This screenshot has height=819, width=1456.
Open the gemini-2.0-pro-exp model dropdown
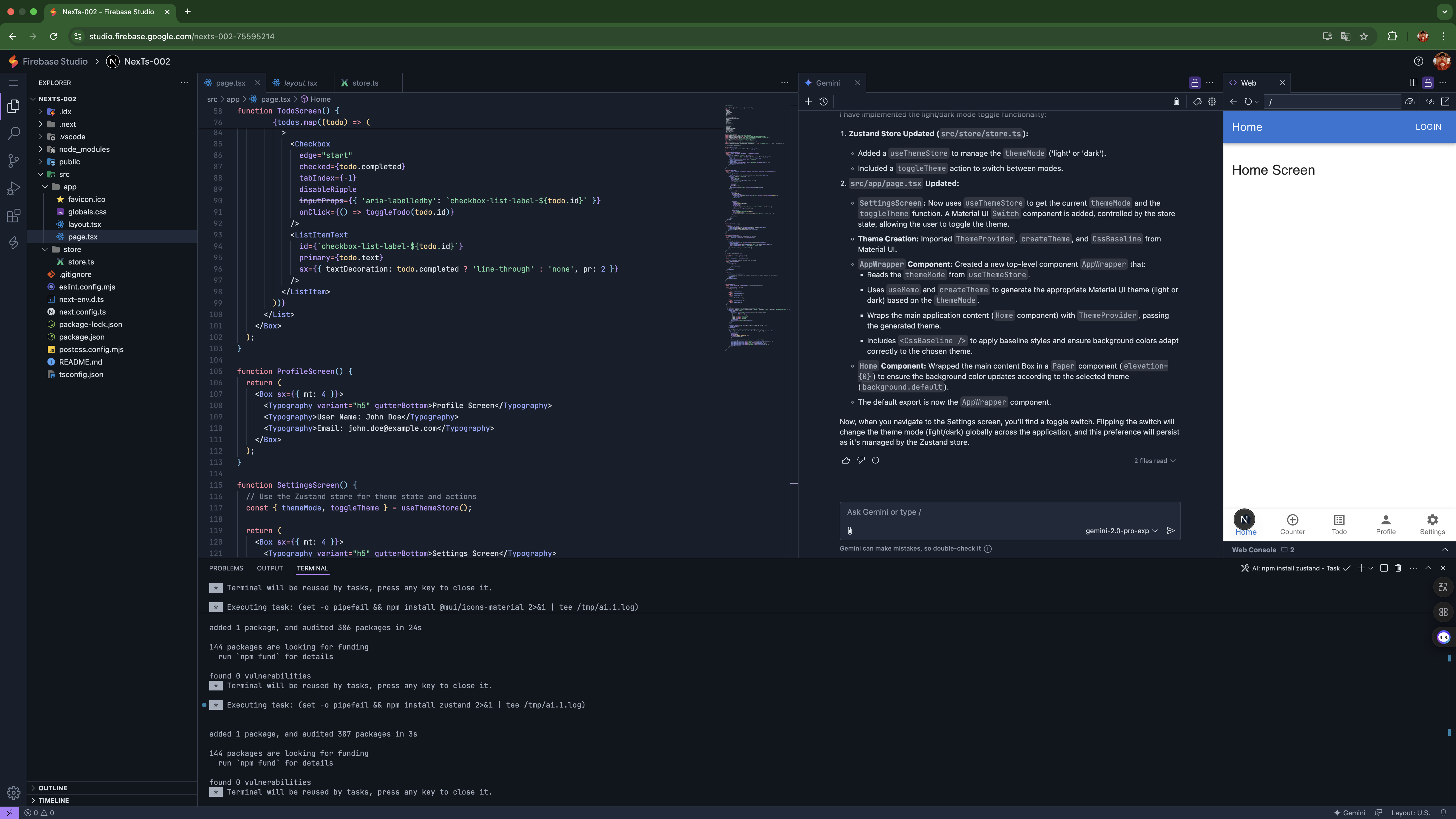click(1121, 531)
